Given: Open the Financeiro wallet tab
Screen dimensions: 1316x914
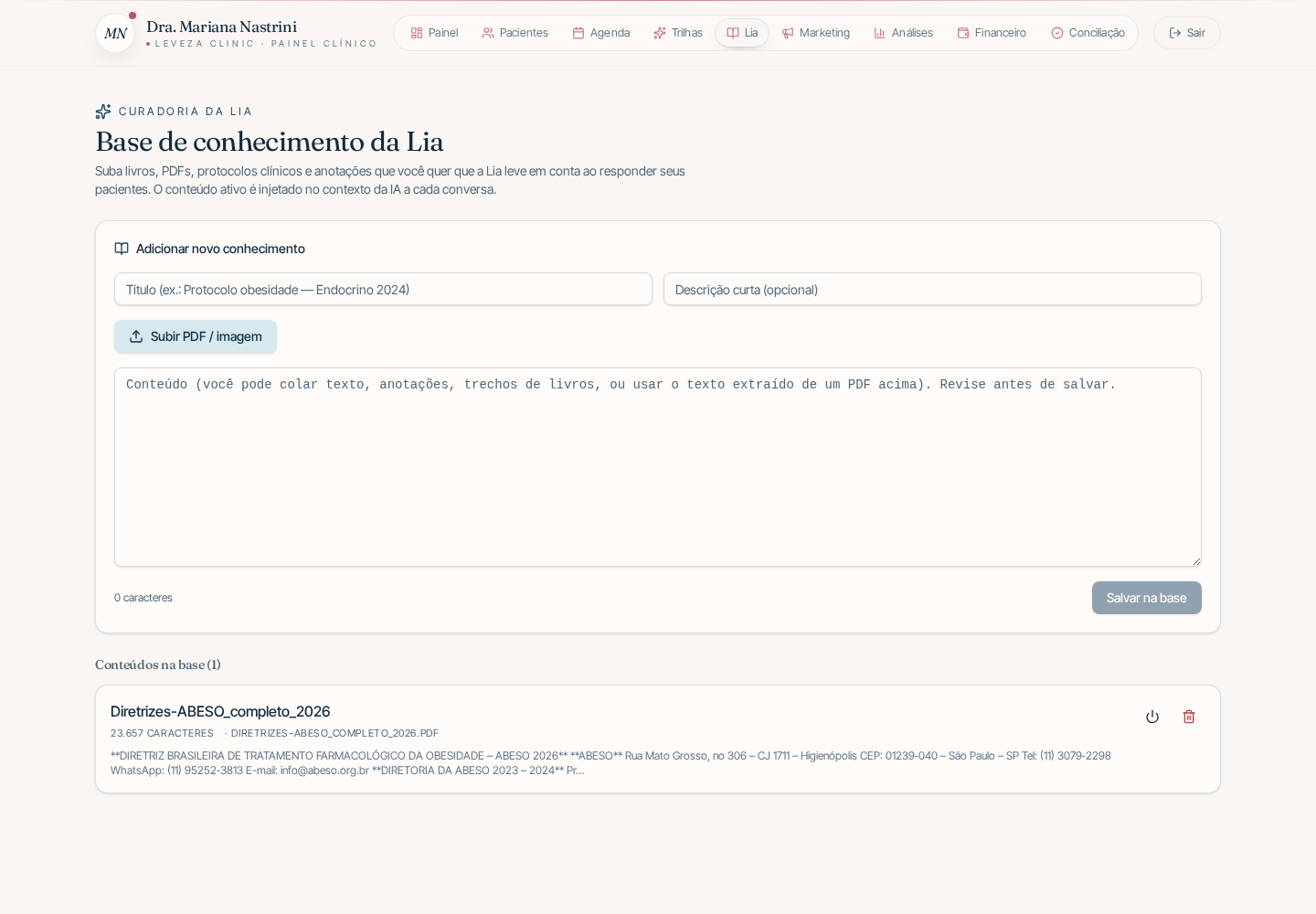Looking at the screenshot, I should [x=992, y=33].
